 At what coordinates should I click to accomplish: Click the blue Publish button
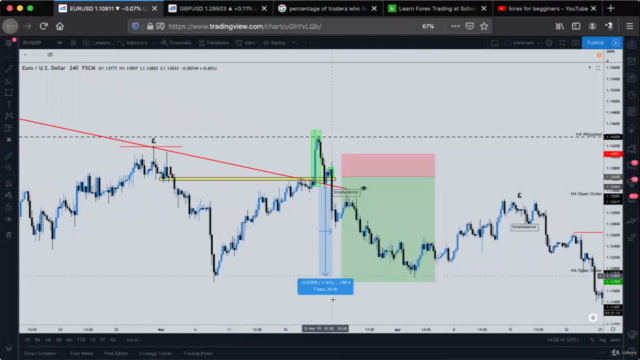[596, 43]
